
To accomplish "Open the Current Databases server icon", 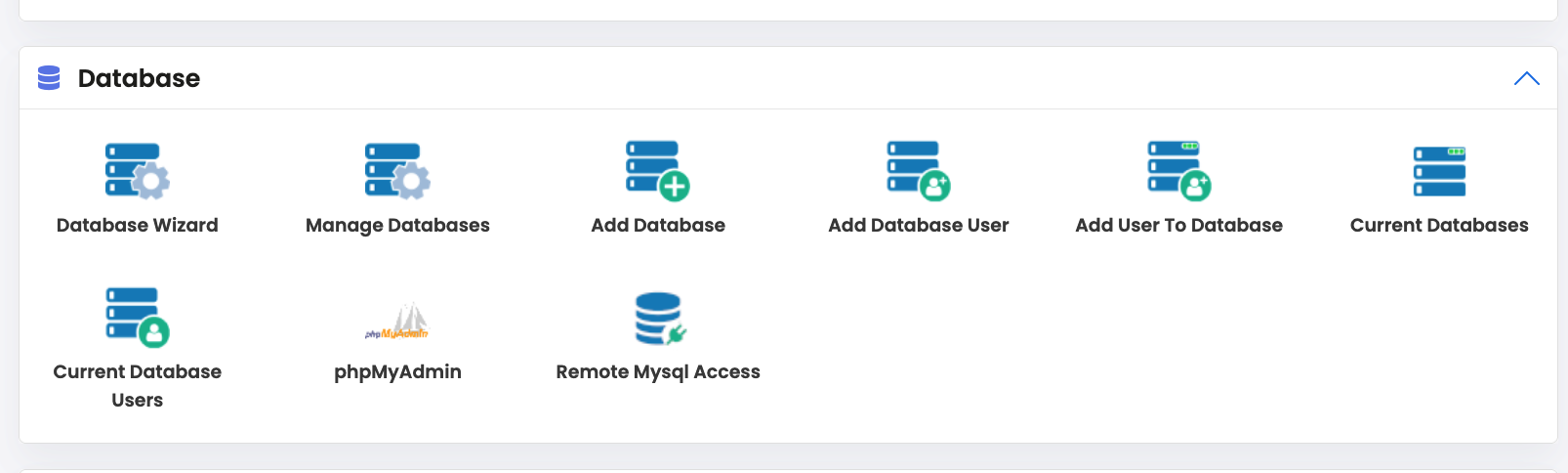I will click(x=1439, y=171).
